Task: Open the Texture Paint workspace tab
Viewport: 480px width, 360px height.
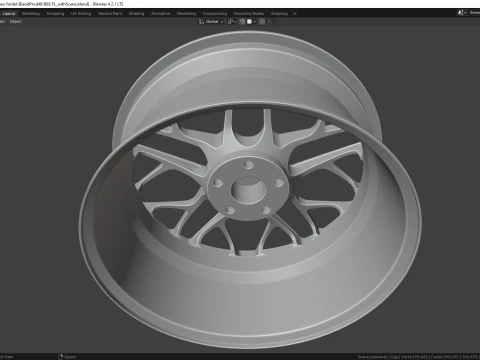Action: tap(110, 14)
